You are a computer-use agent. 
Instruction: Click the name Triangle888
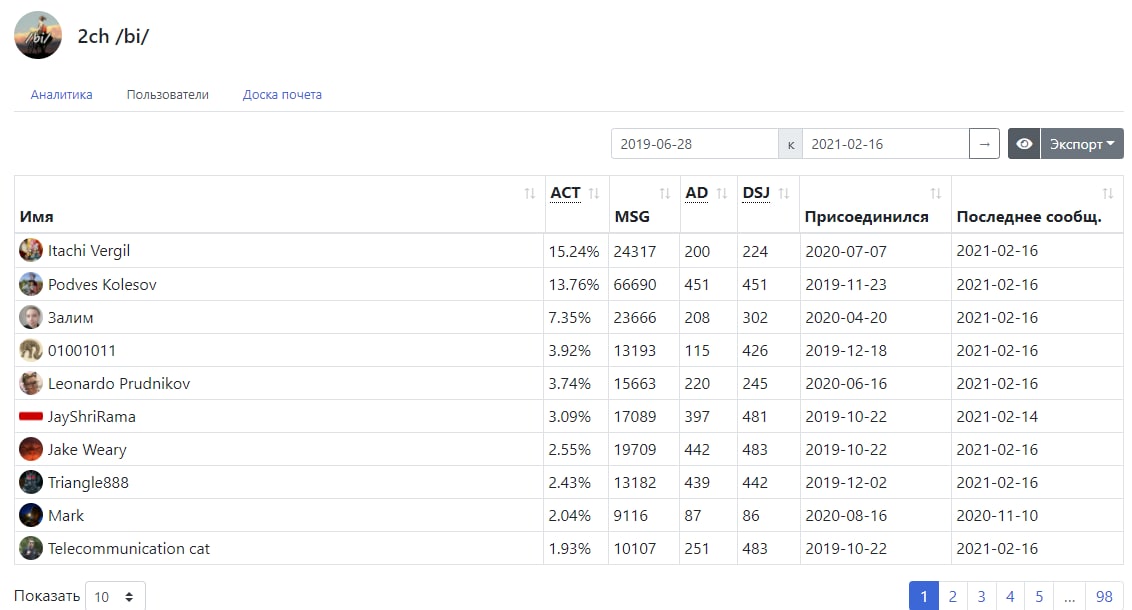[x=88, y=482]
